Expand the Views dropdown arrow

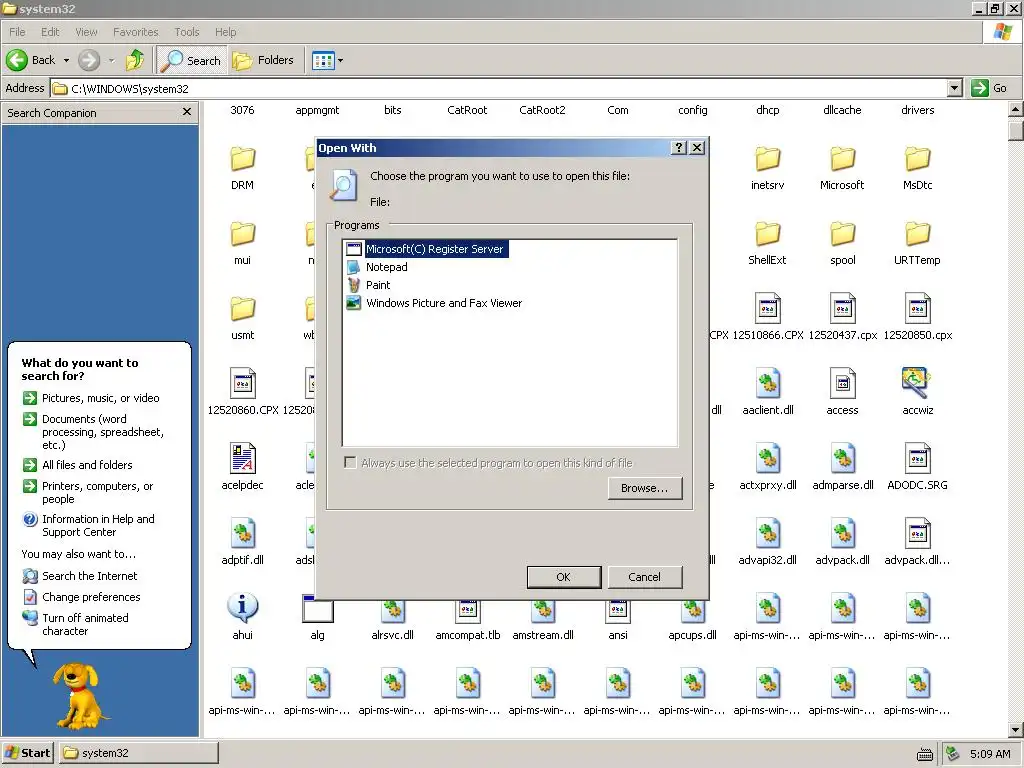[340, 61]
